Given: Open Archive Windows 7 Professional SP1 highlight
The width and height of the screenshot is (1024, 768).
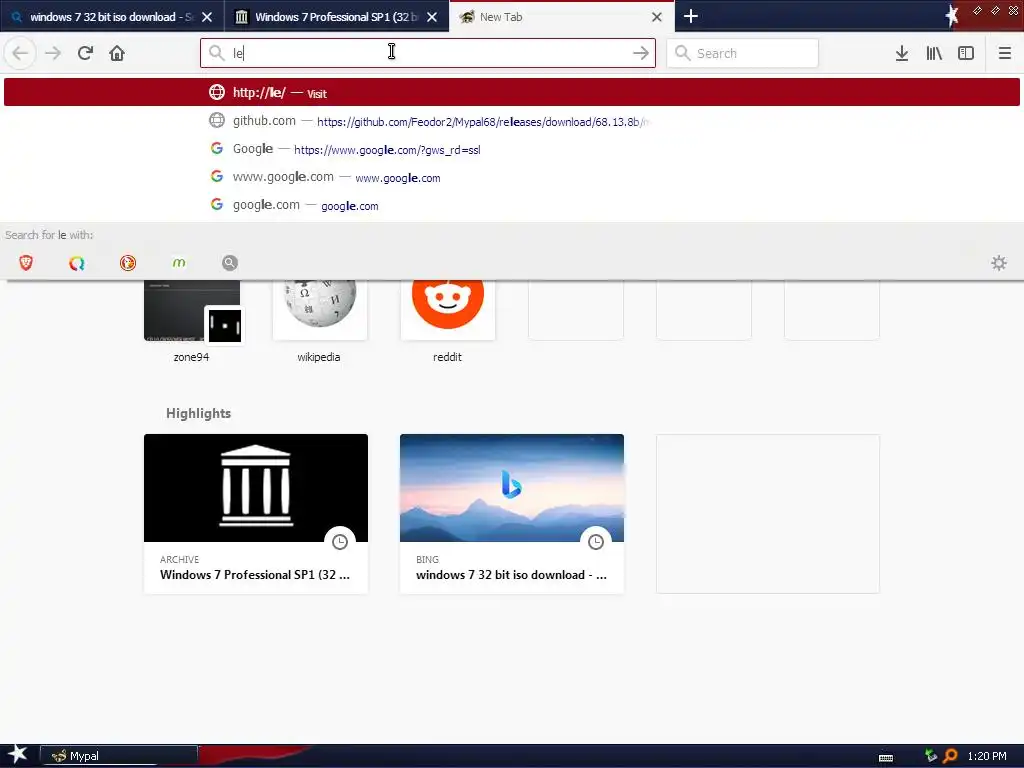Looking at the screenshot, I should [256, 514].
